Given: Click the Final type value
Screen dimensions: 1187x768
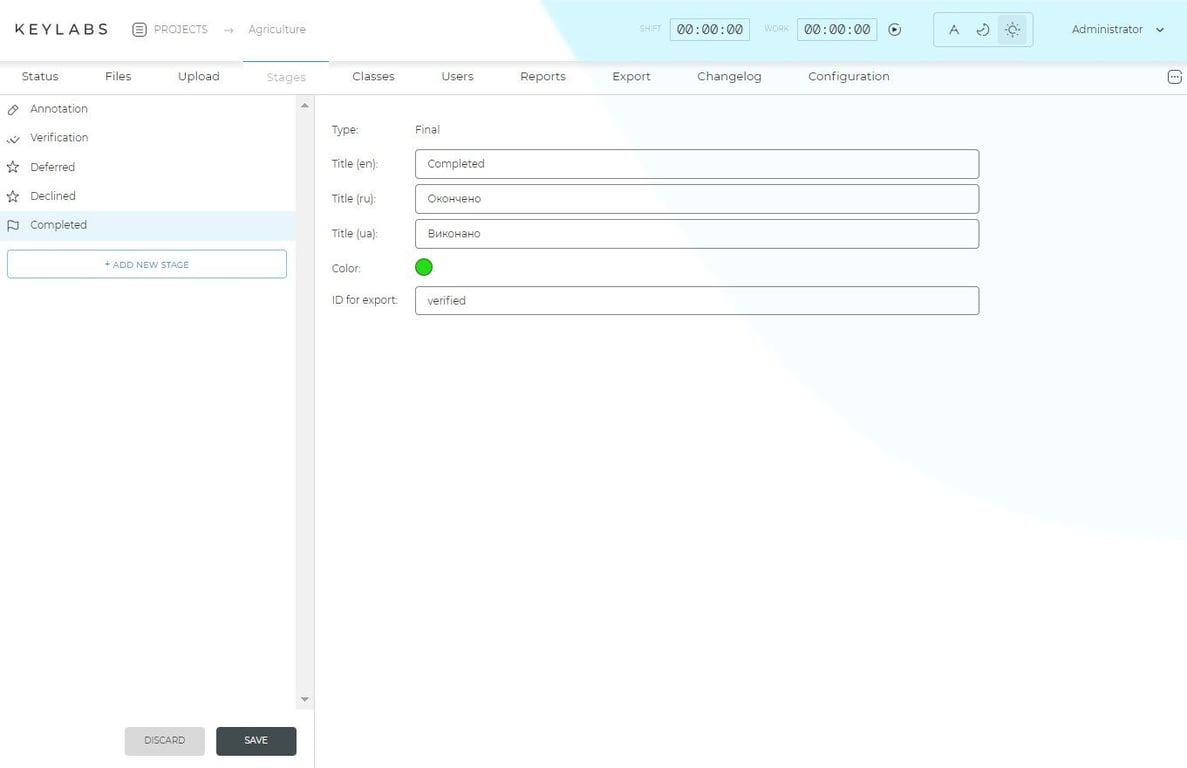Looking at the screenshot, I should (x=427, y=129).
